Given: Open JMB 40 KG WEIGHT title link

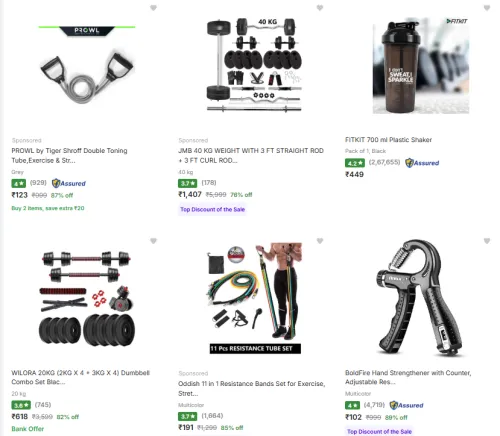Looking at the screenshot, I should (251, 155).
